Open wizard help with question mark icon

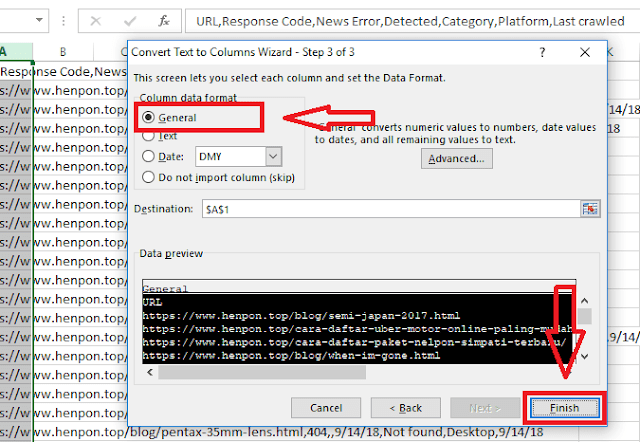click(x=542, y=52)
